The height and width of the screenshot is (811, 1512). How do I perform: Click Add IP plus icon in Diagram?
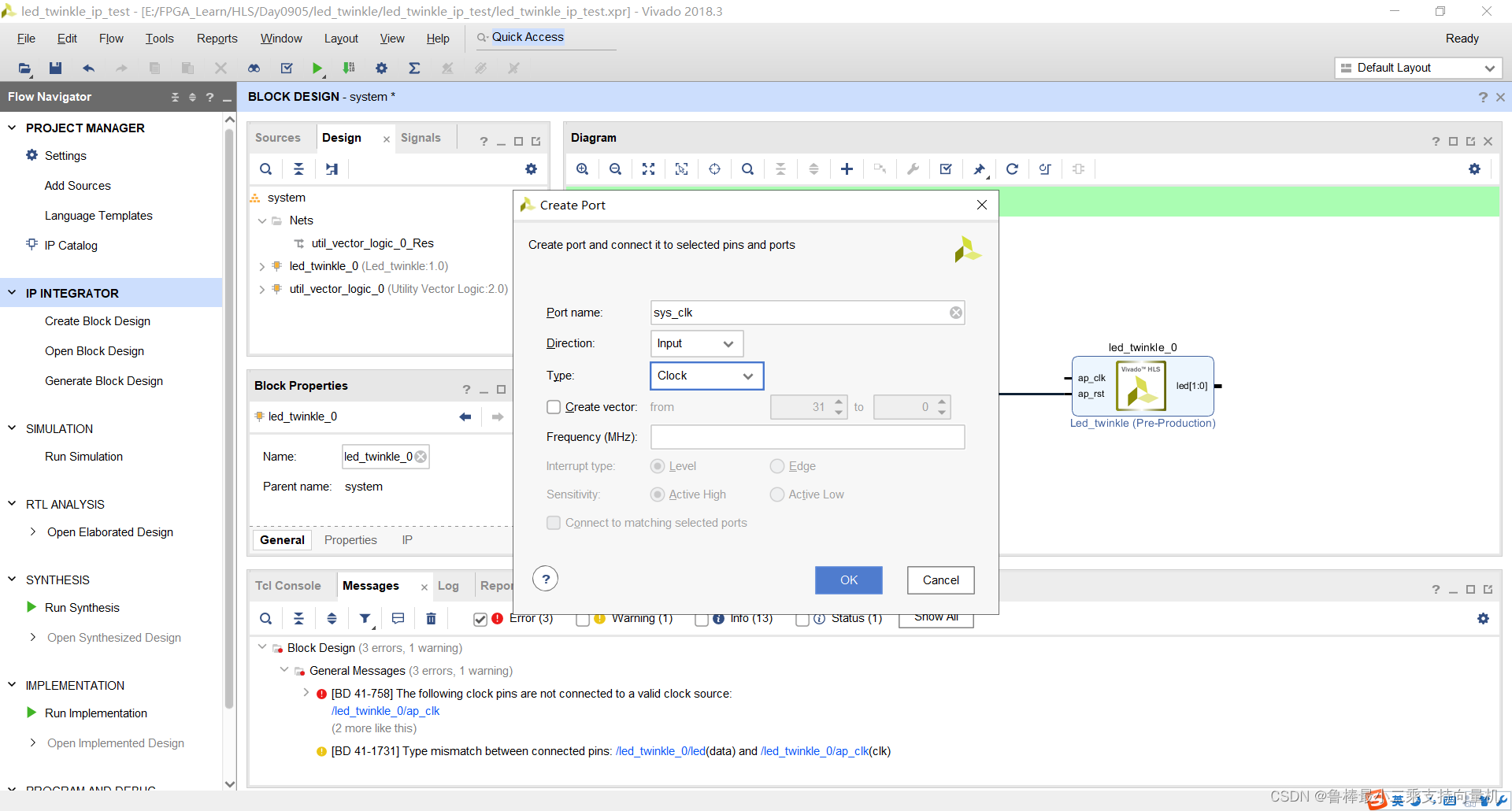[x=847, y=169]
